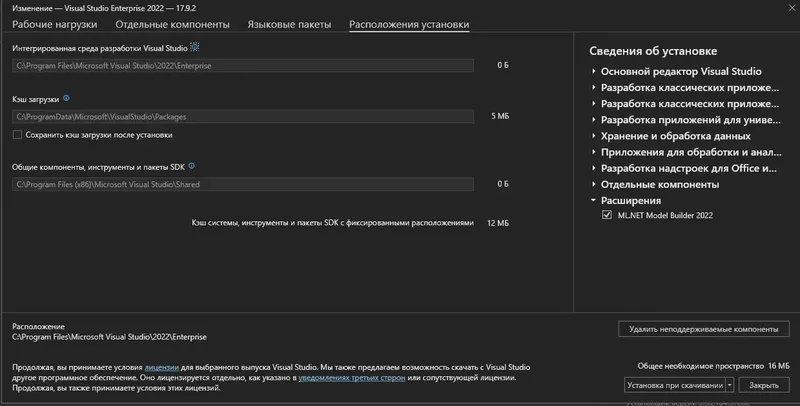Expand Разработка надстроек для Office section

pos(593,168)
